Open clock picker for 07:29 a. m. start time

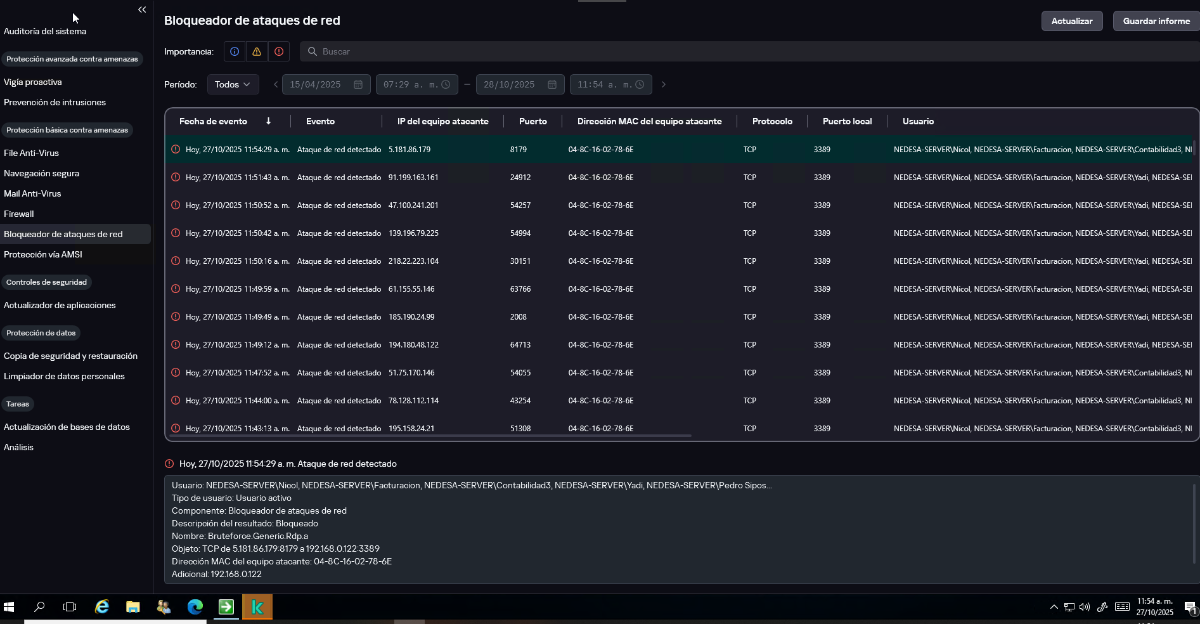pos(446,85)
